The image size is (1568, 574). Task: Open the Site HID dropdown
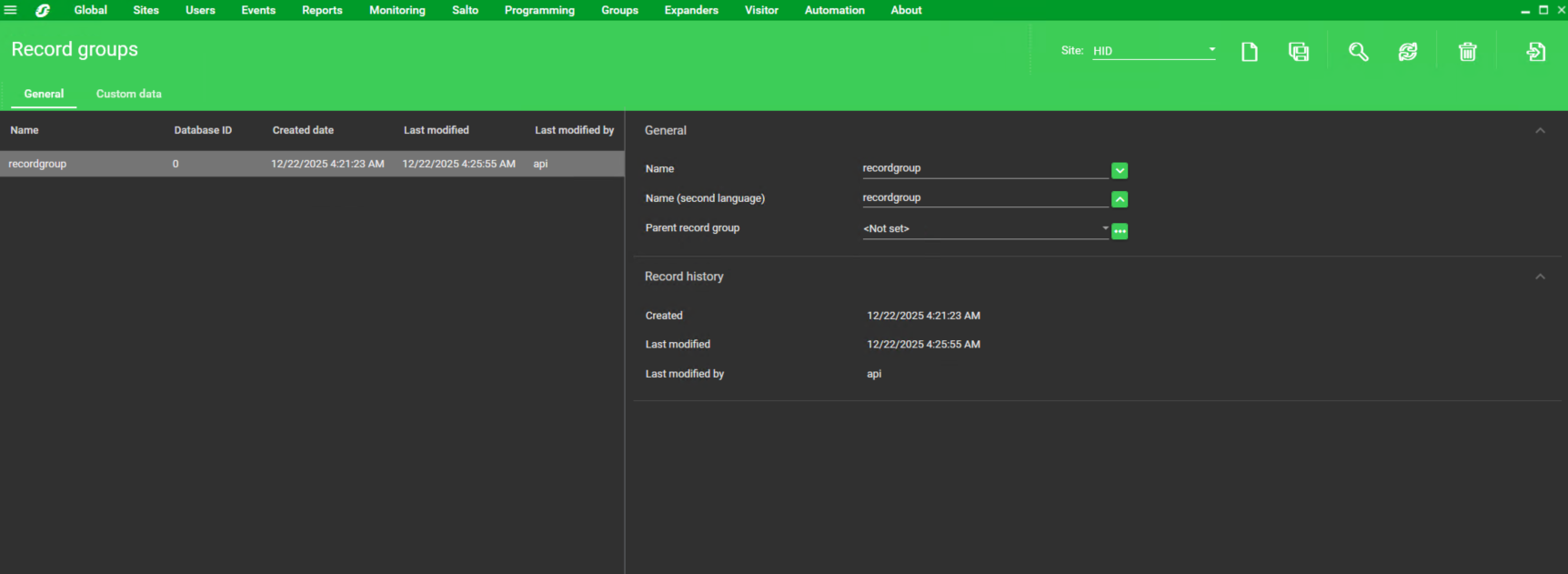[1154, 51]
